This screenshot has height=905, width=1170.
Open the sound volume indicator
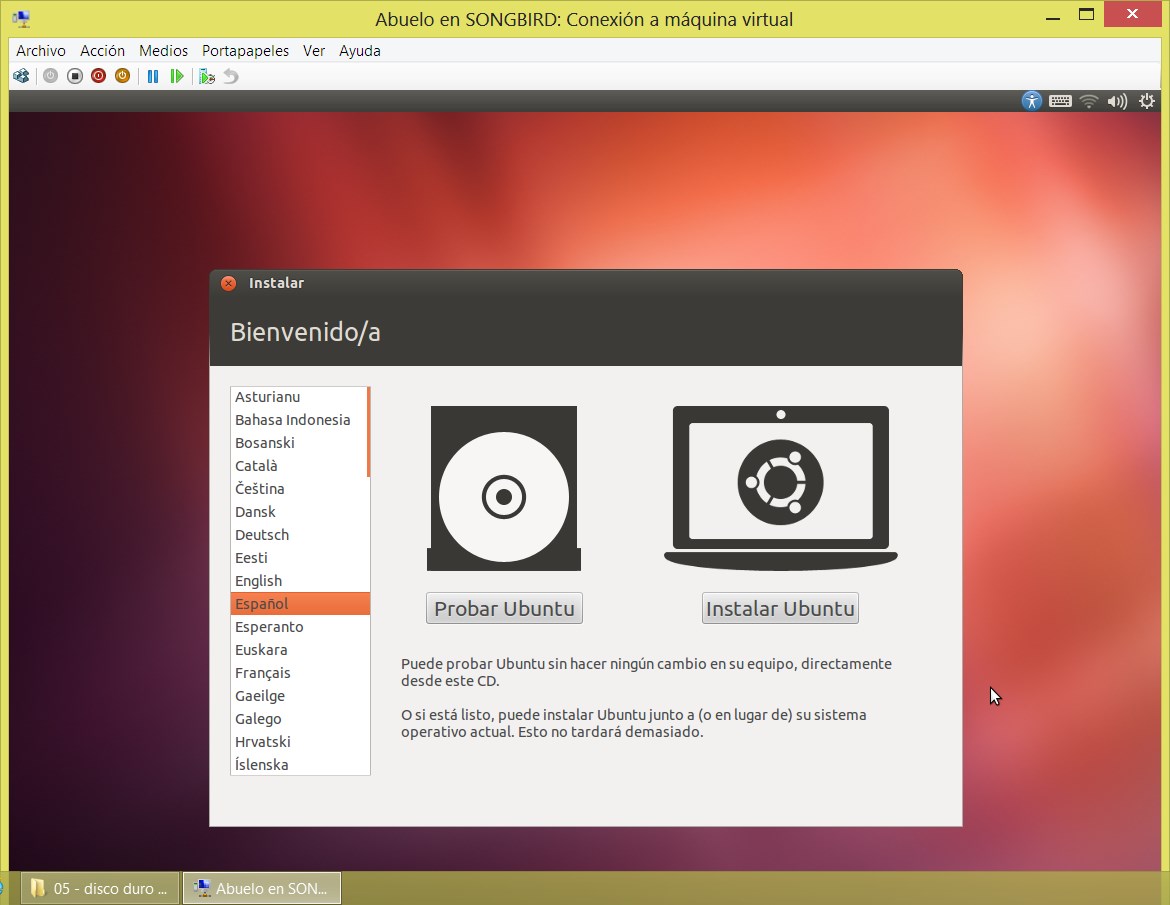[x=1117, y=101]
